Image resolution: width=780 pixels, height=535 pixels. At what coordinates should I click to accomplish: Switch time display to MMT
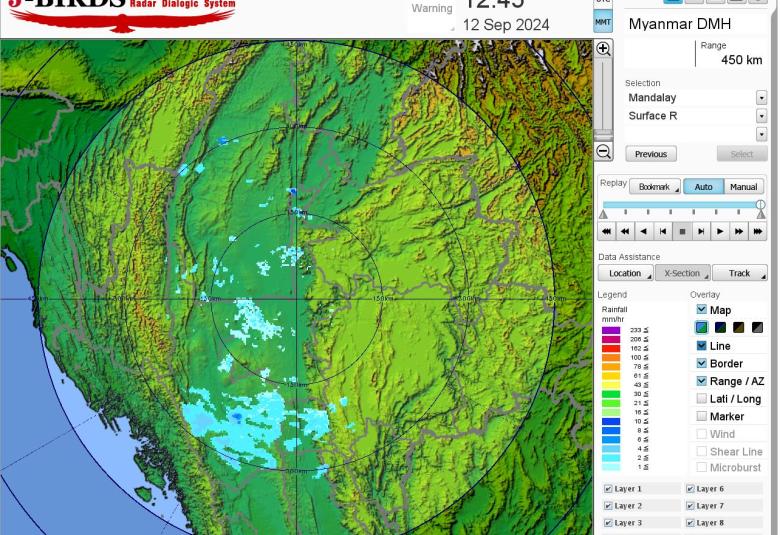point(603,22)
